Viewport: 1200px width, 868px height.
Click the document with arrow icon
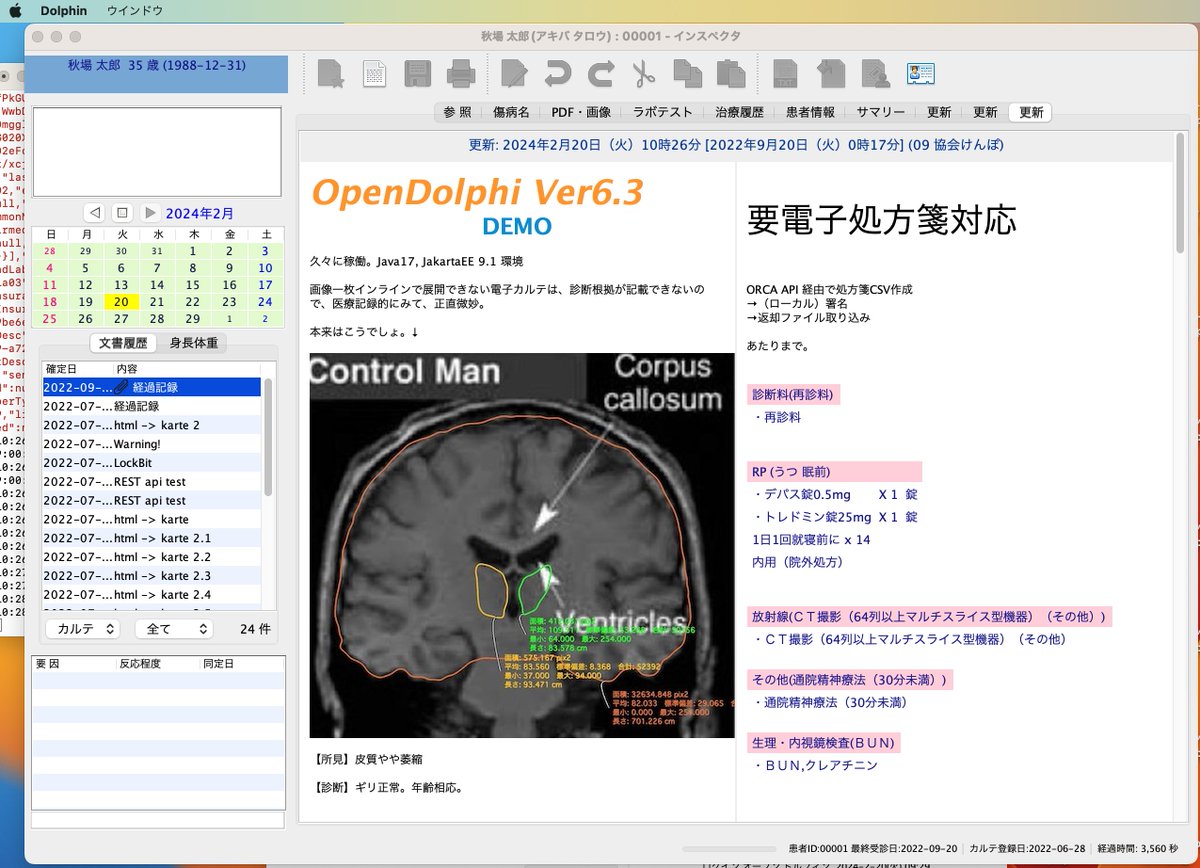pyautogui.click(x=831, y=74)
